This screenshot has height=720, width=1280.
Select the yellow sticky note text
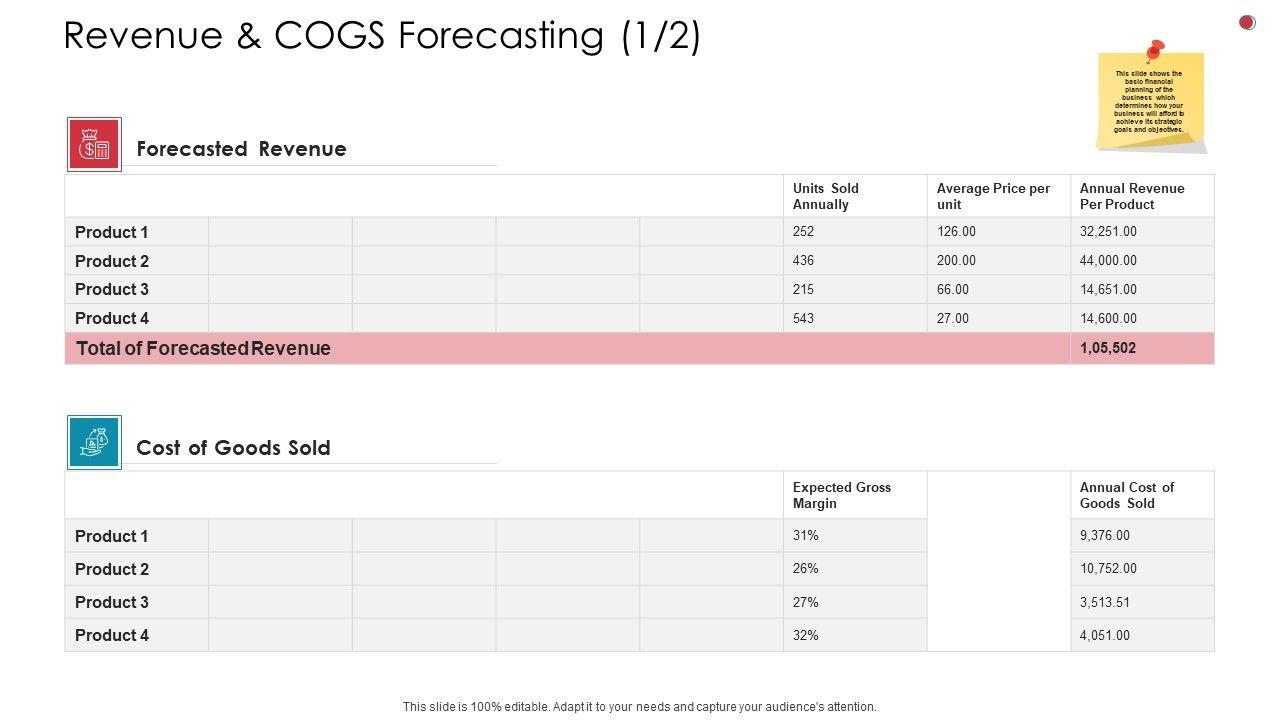(1150, 102)
